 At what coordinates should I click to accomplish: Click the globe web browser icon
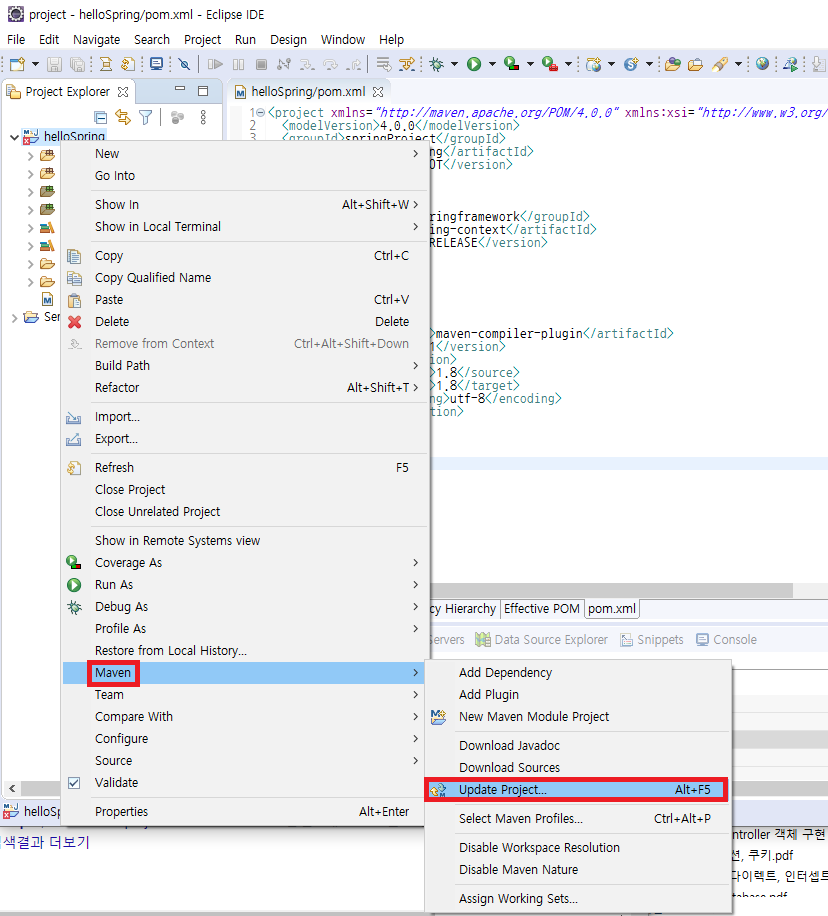762,64
